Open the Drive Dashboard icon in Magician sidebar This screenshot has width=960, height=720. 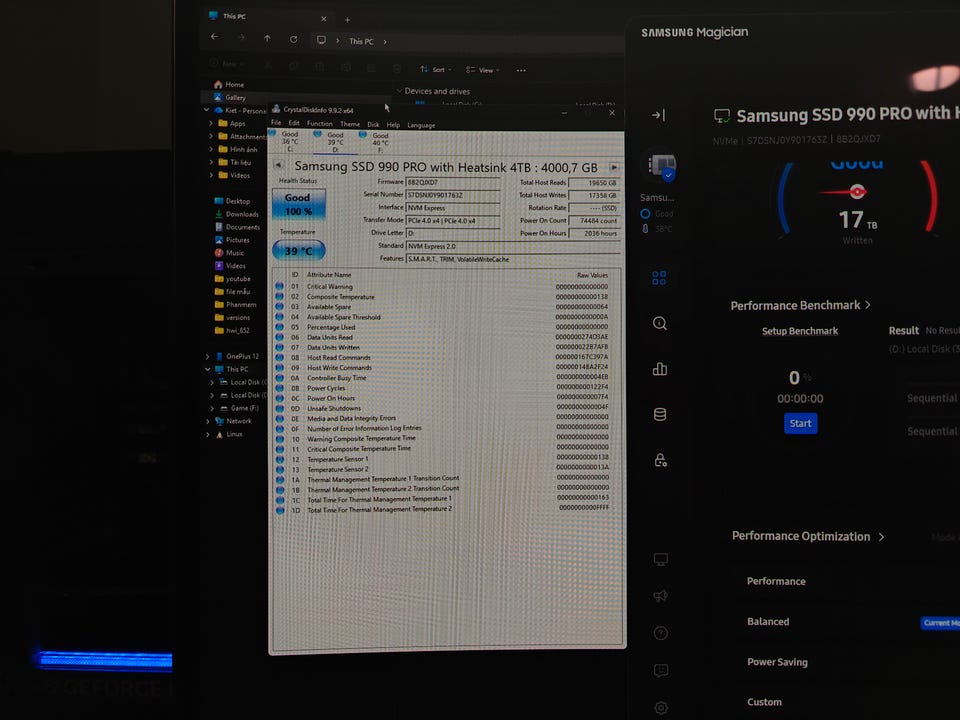tap(659, 278)
